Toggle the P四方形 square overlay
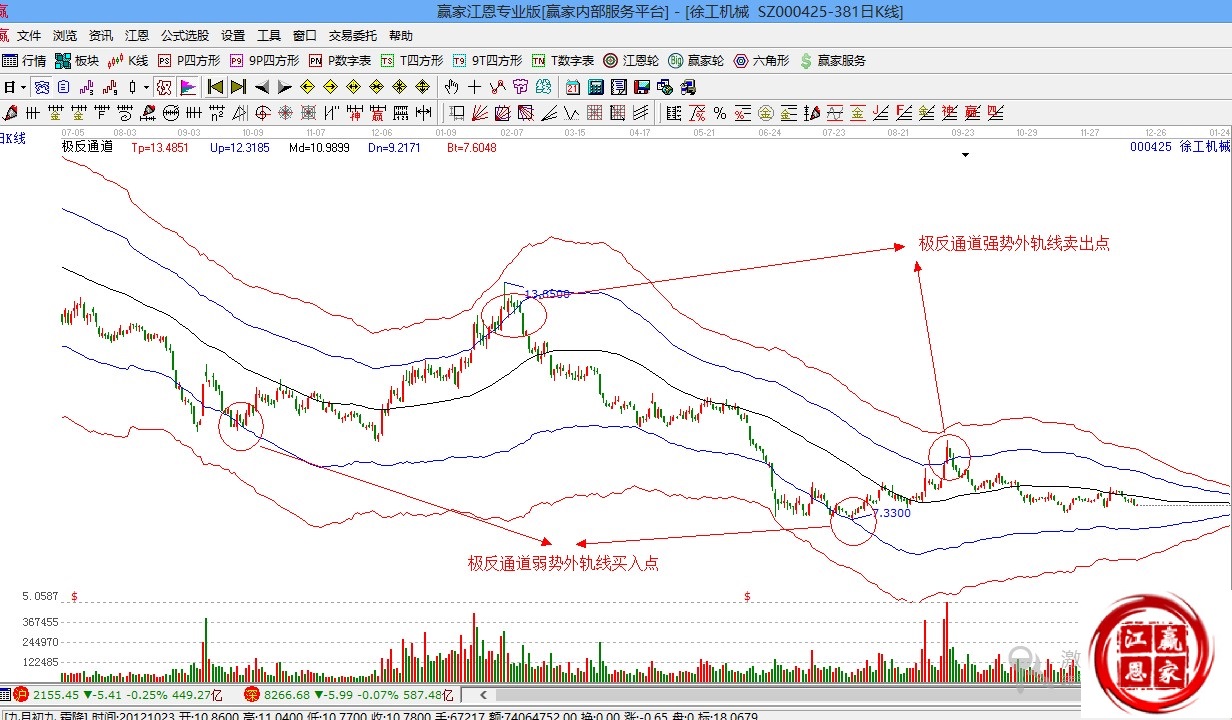 tap(189, 61)
